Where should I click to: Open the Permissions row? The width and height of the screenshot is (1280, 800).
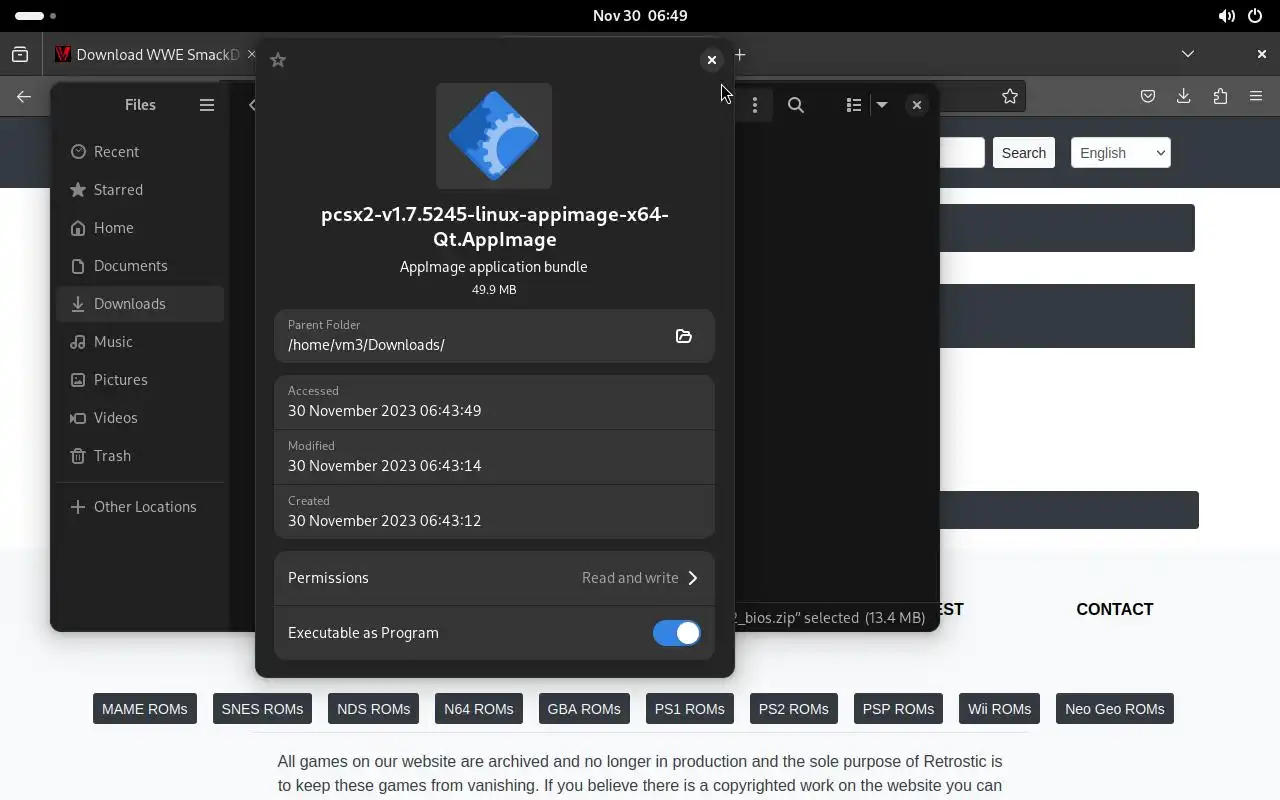(x=494, y=578)
